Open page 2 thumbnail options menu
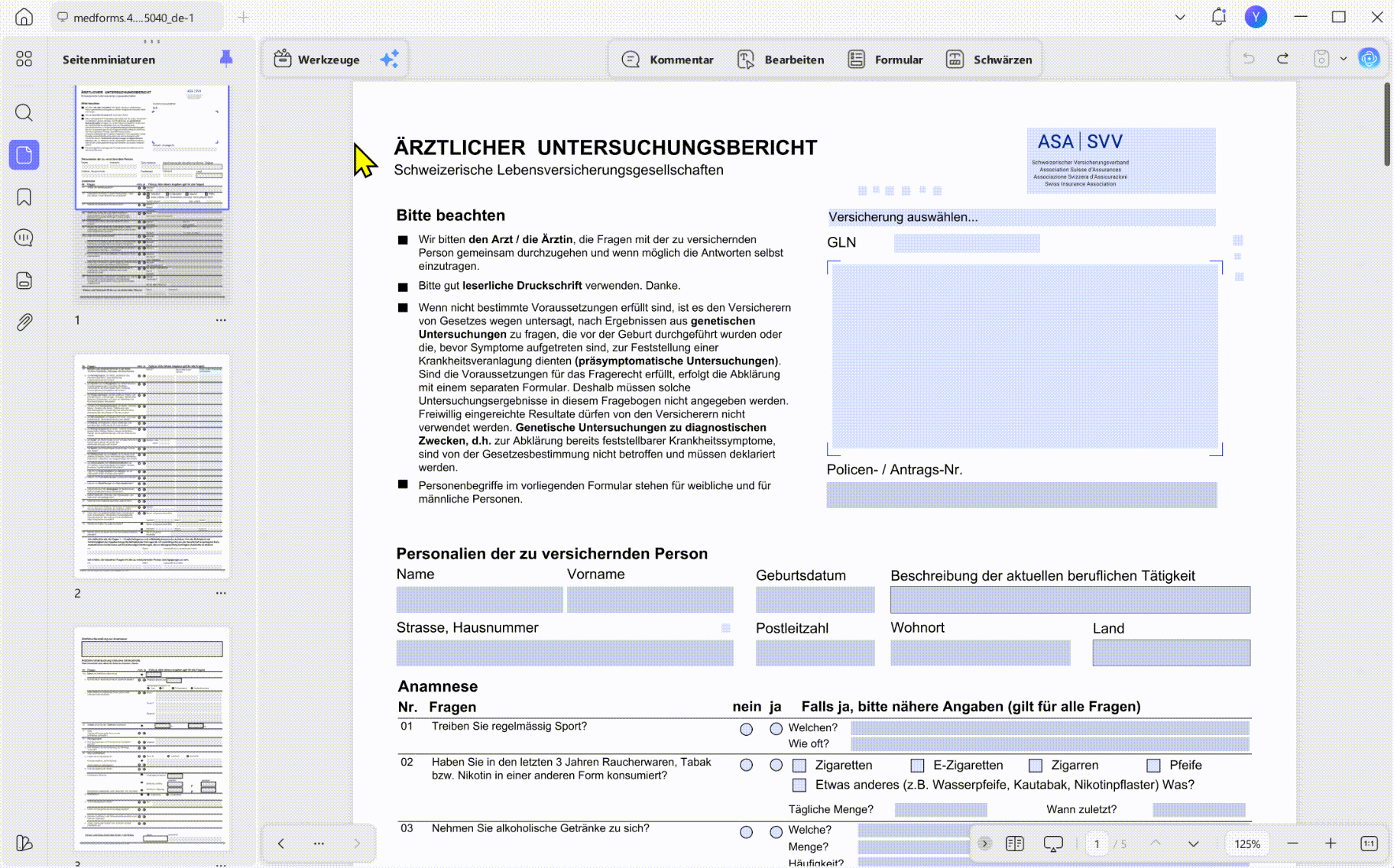1394x868 pixels. pos(221,593)
